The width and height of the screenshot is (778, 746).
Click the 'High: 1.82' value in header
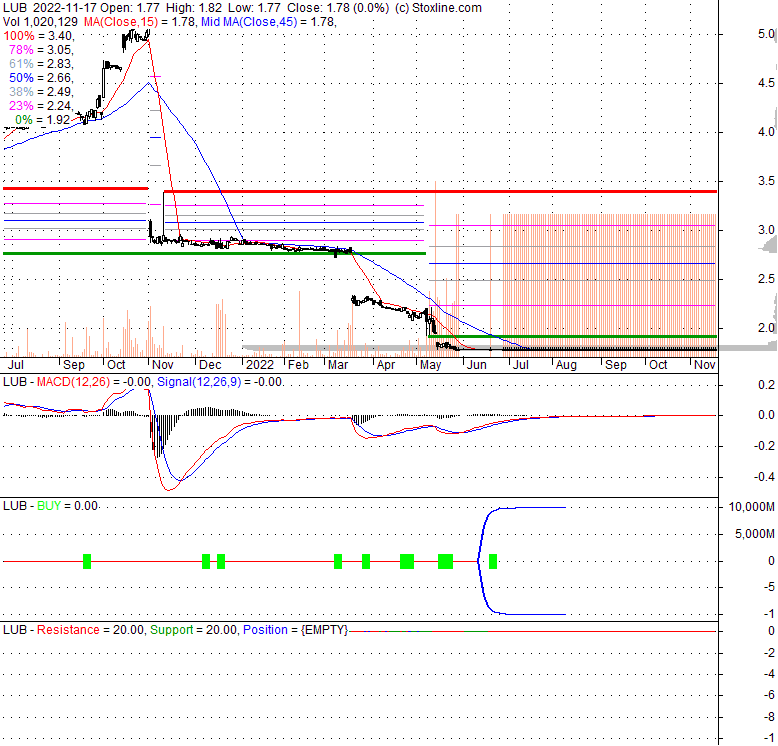194,8
